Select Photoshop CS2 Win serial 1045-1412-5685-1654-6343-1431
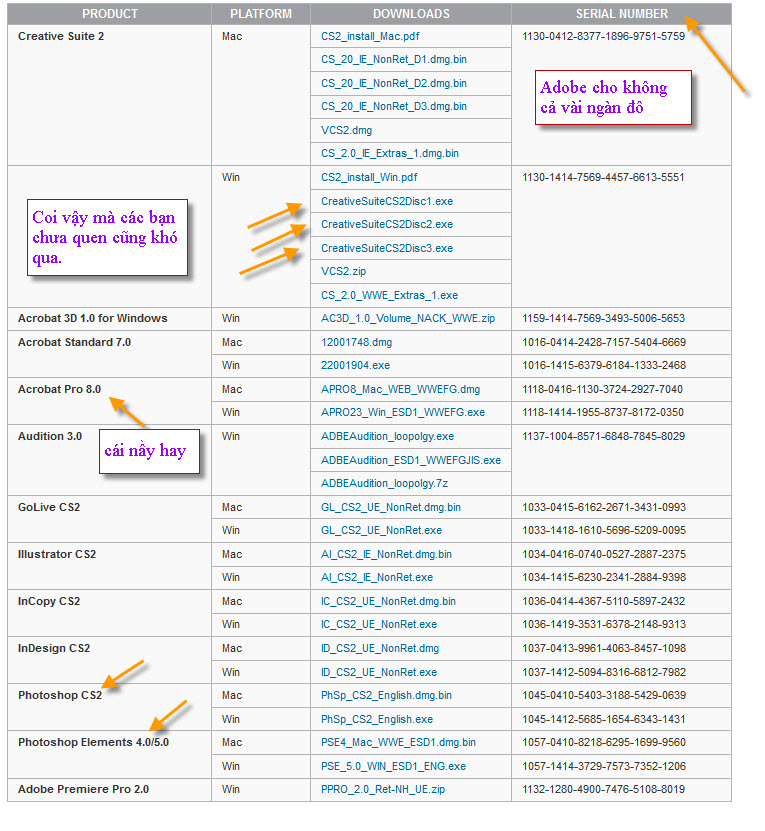 [x=604, y=720]
